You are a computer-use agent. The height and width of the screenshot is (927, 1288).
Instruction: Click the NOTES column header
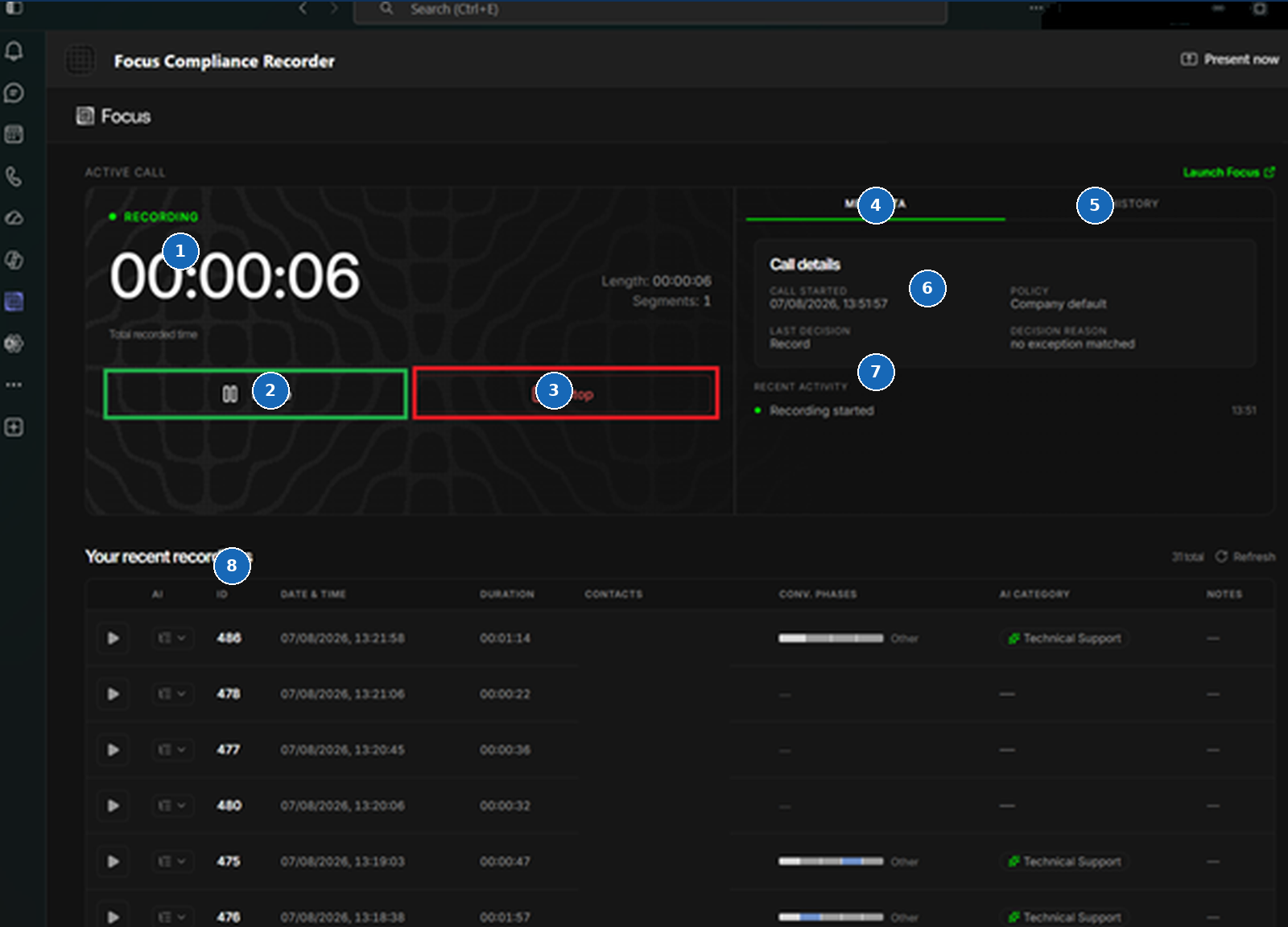pos(1224,594)
